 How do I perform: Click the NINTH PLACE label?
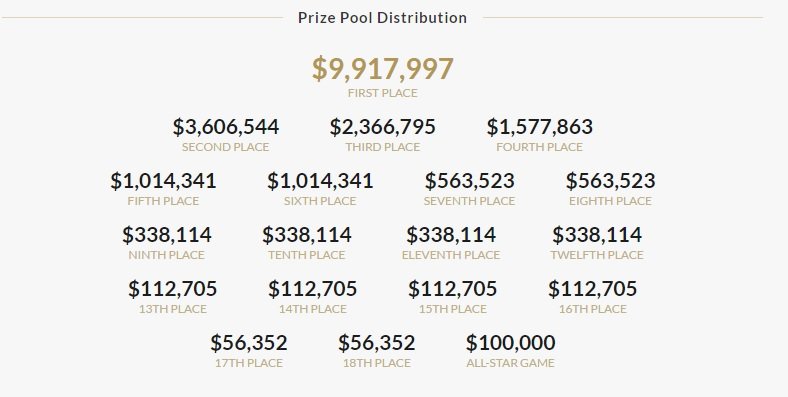point(166,255)
